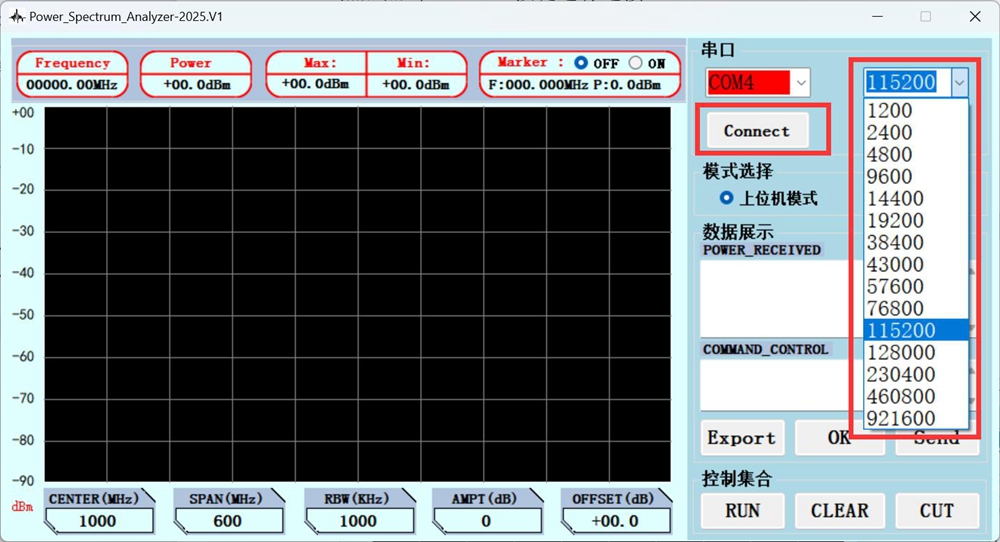Choose 57600 from the baud list
The width and height of the screenshot is (1000, 542).
pyautogui.click(x=916, y=286)
